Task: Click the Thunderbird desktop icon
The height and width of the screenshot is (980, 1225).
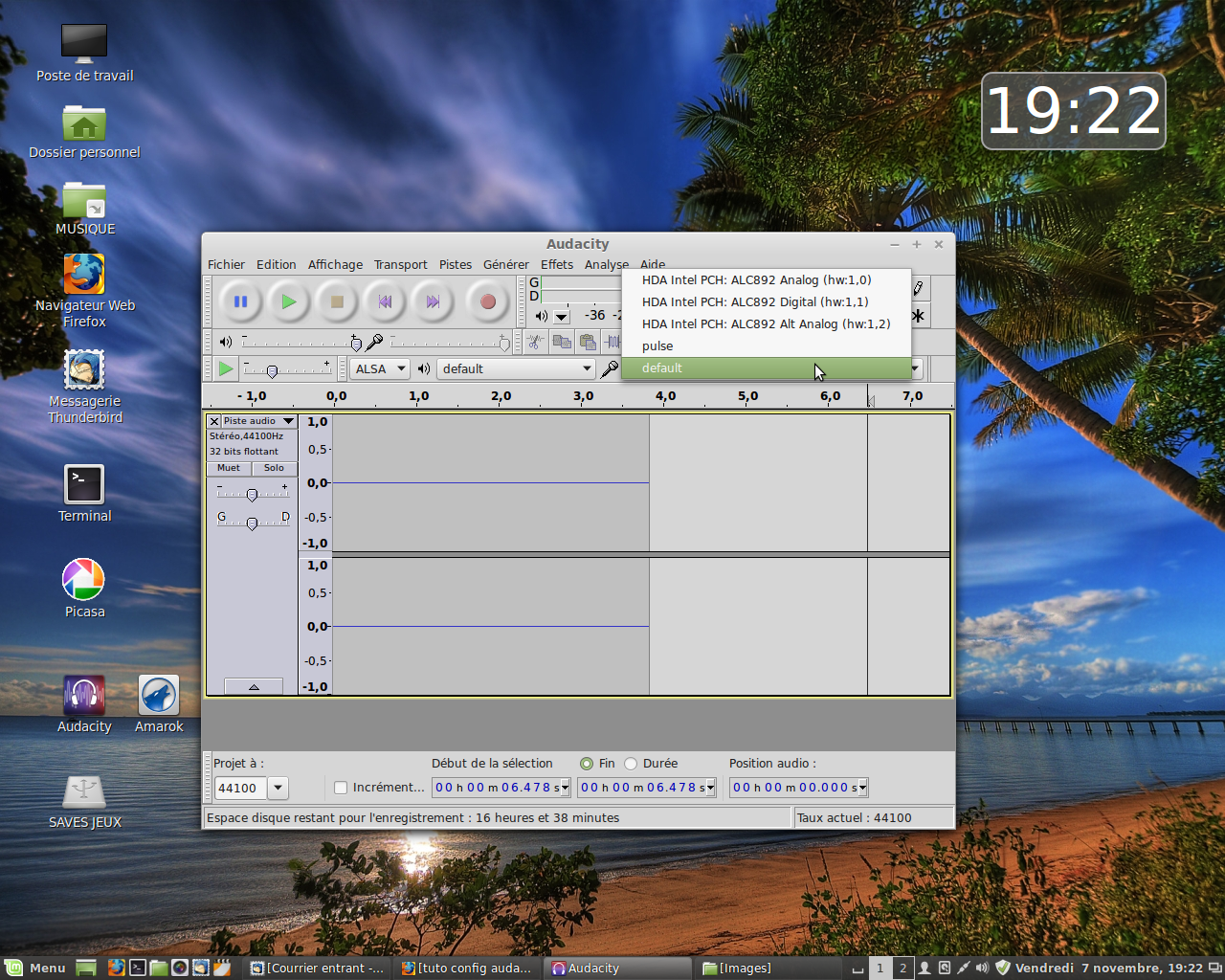Action: click(x=84, y=387)
